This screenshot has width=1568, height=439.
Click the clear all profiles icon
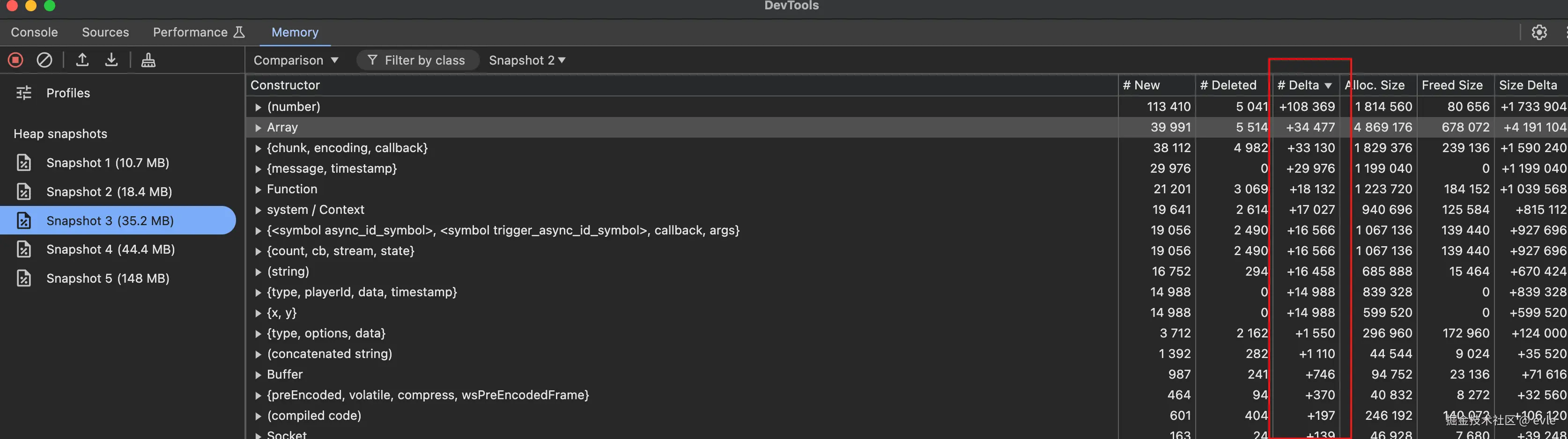click(44, 60)
